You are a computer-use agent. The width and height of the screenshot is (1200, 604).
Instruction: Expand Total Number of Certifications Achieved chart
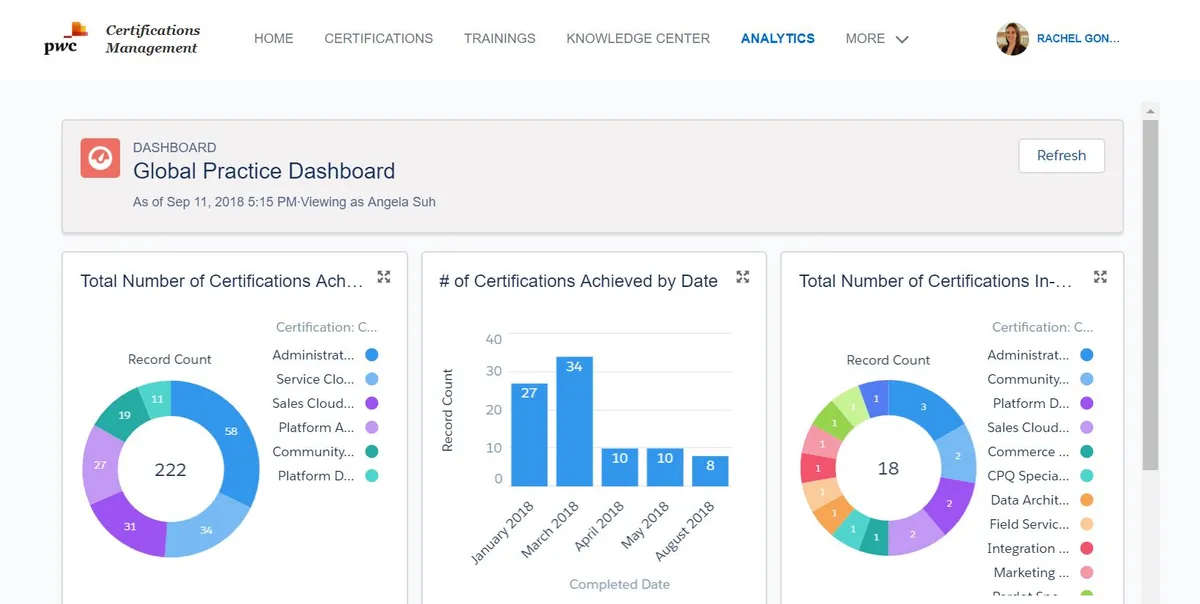(x=384, y=277)
